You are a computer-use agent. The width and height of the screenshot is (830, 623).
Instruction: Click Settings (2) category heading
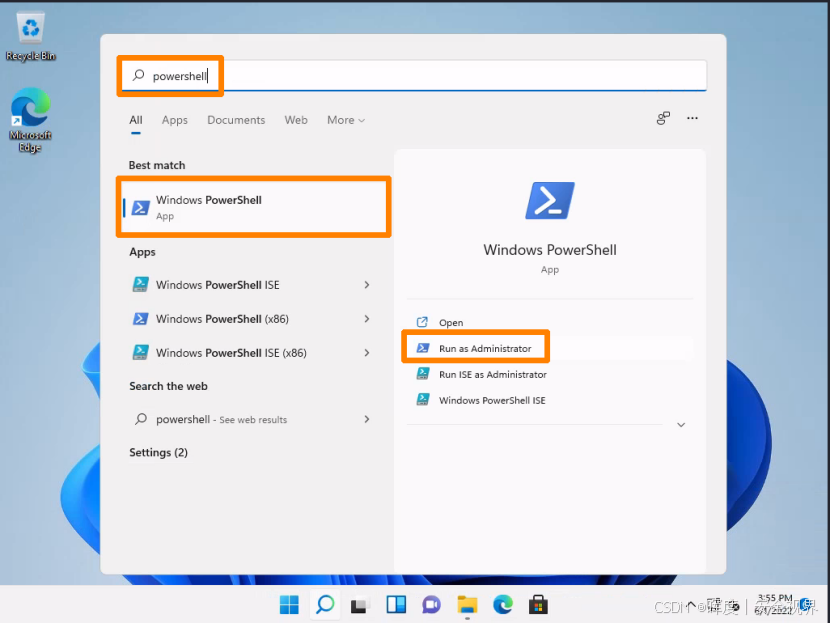point(158,453)
